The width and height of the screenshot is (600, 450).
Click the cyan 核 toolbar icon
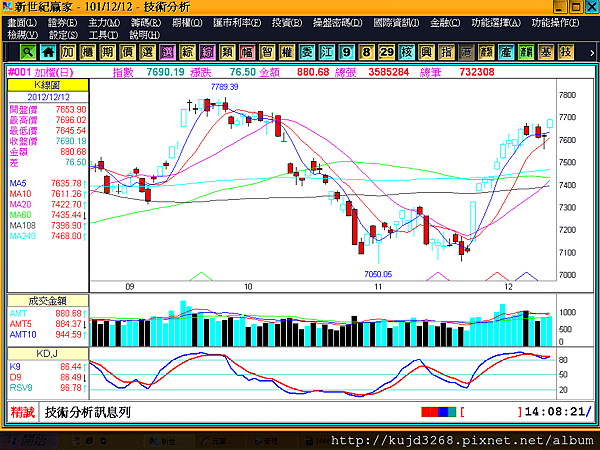(x=406, y=52)
